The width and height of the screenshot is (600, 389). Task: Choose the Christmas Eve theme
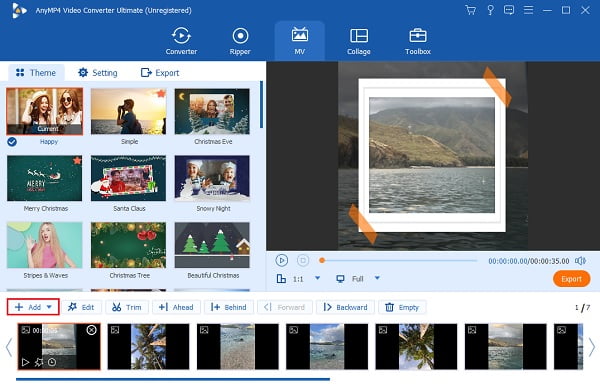point(212,111)
